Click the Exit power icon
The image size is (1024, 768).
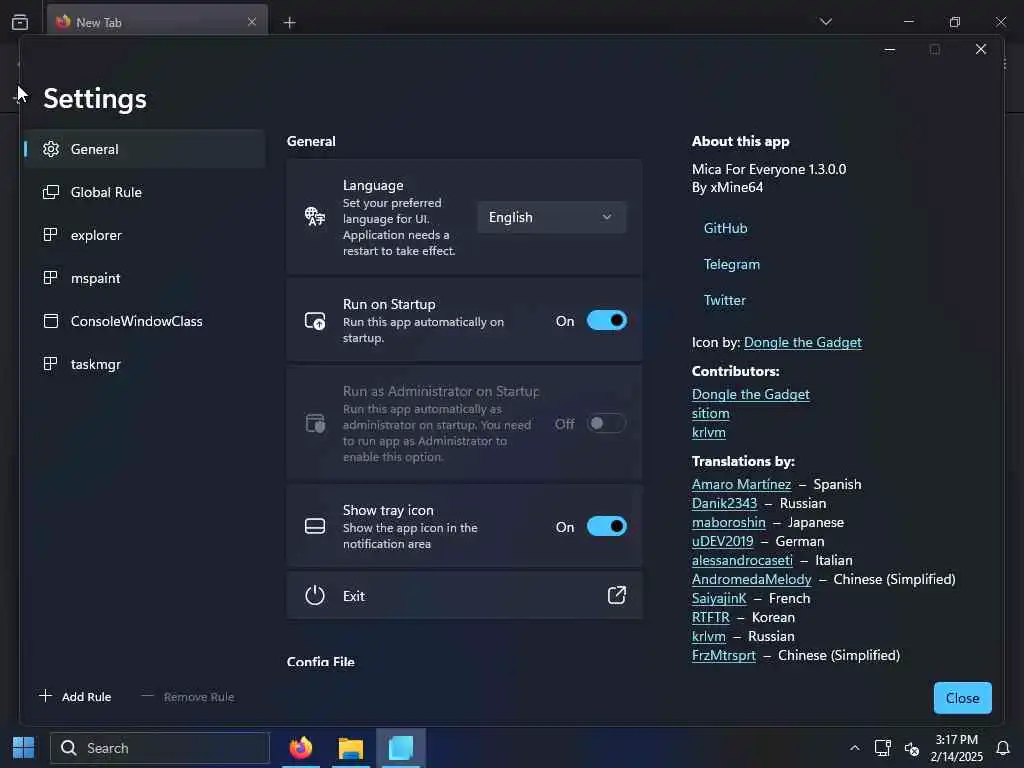(315, 596)
